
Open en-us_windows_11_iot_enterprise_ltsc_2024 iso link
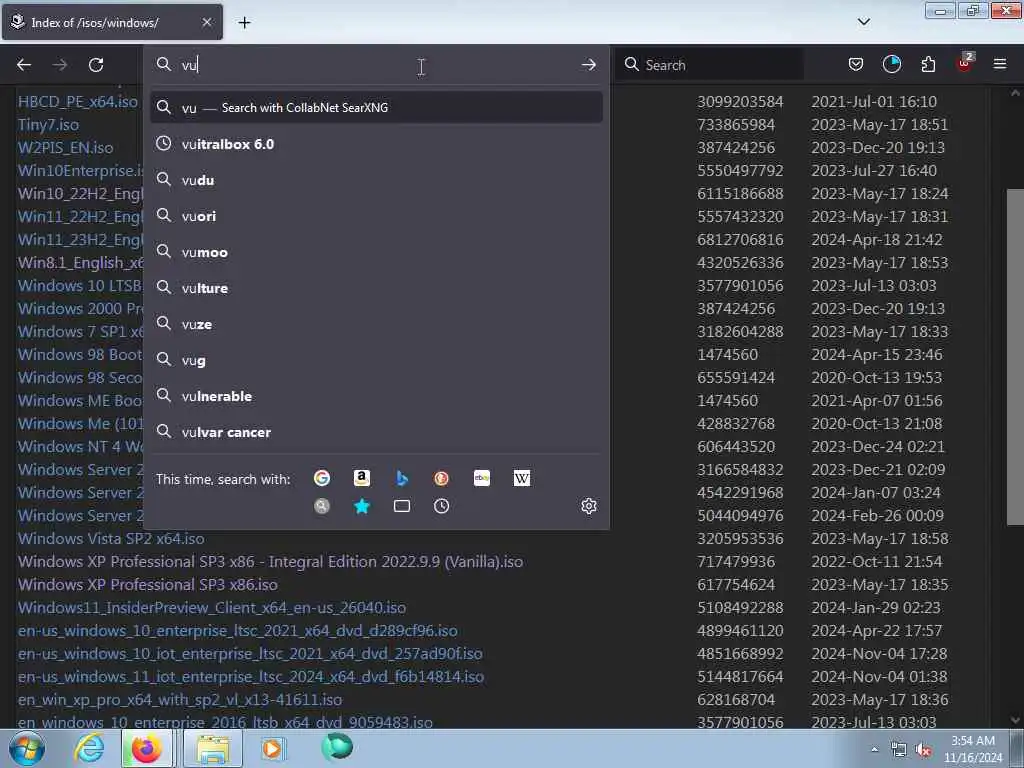point(251,677)
